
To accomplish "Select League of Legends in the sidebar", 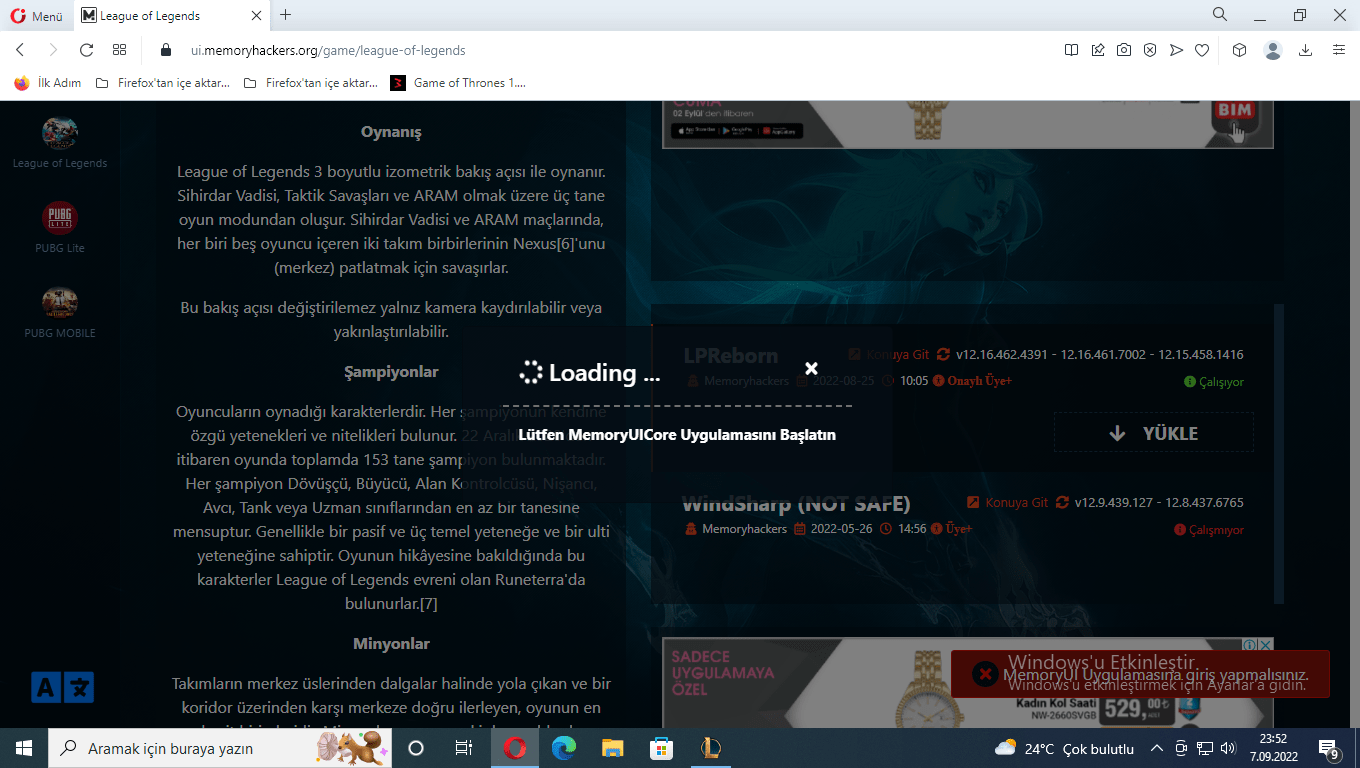I will pos(60,142).
